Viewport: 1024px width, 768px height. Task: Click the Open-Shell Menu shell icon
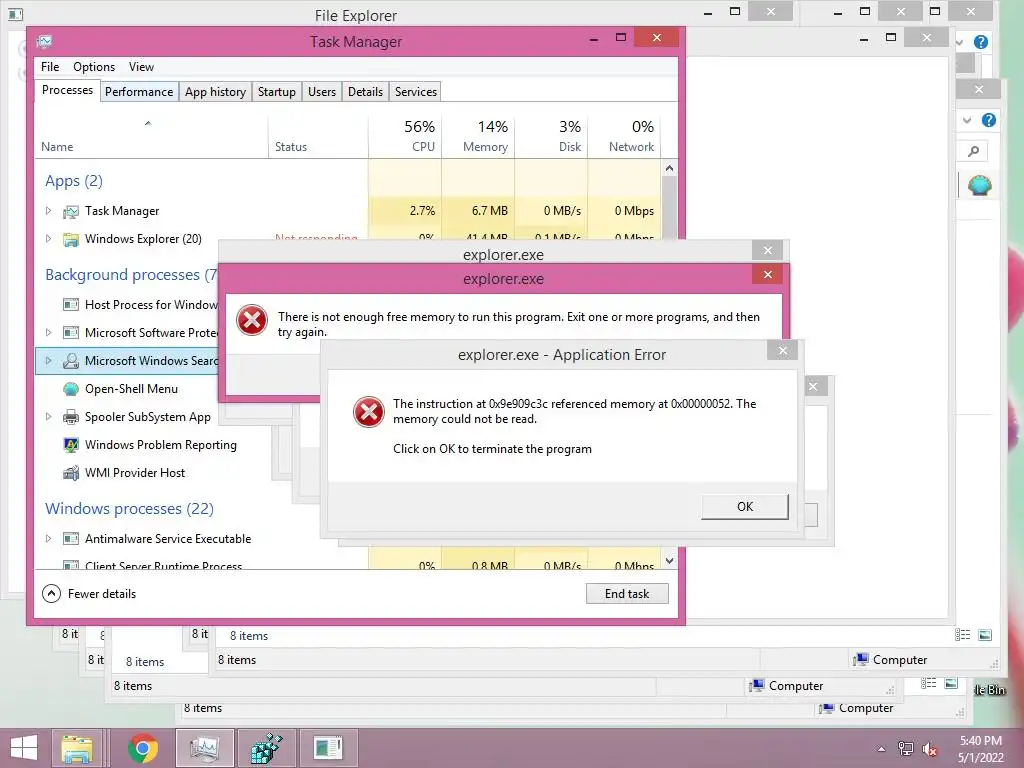pyautogui.click(x=71, y=389)
